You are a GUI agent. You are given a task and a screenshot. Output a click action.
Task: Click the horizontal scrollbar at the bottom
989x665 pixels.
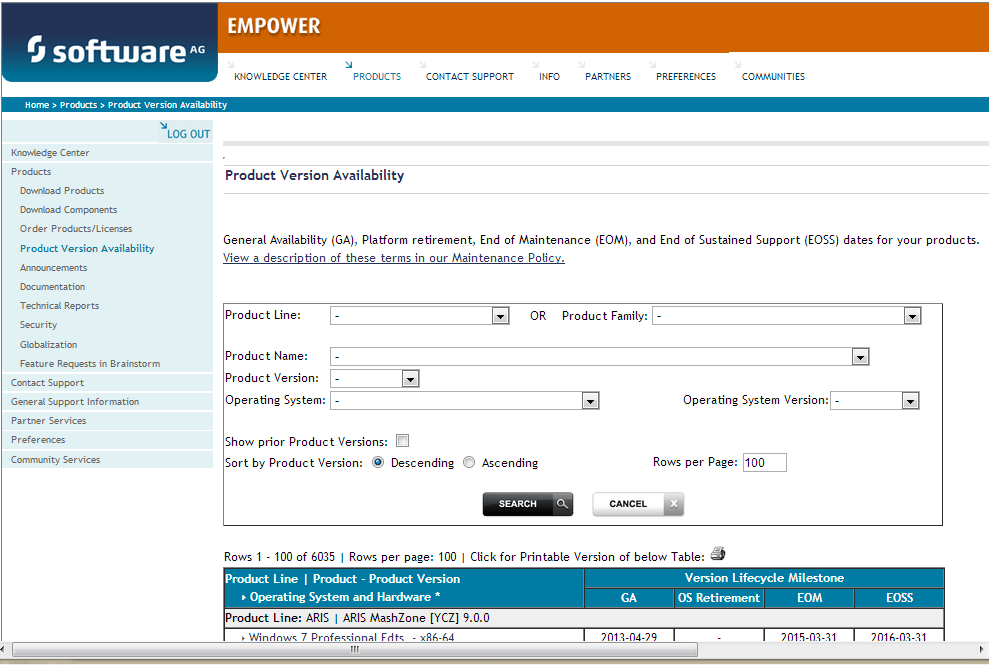coord(354,650)
